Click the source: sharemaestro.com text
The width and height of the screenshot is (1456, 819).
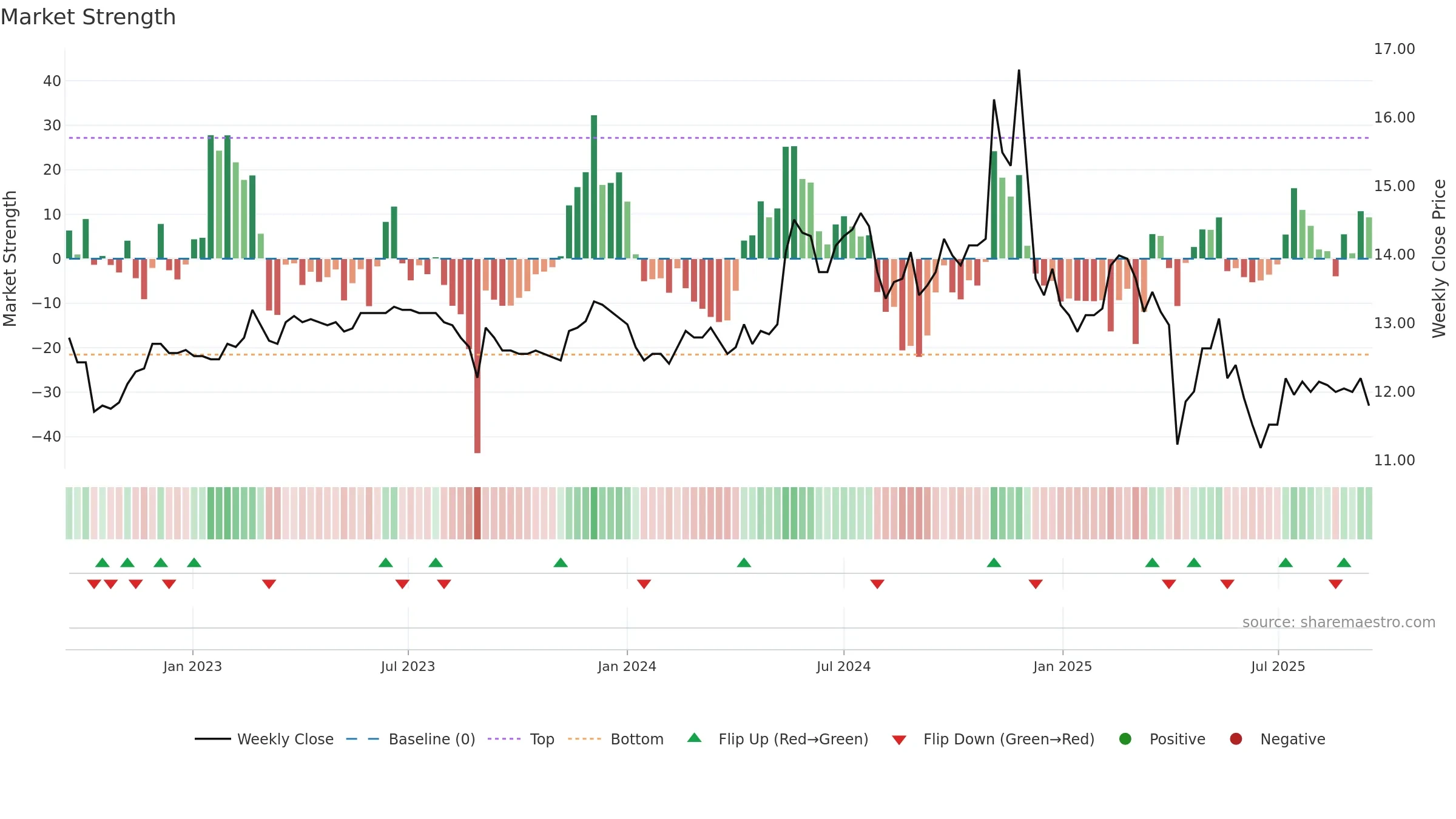point(1339,622)
